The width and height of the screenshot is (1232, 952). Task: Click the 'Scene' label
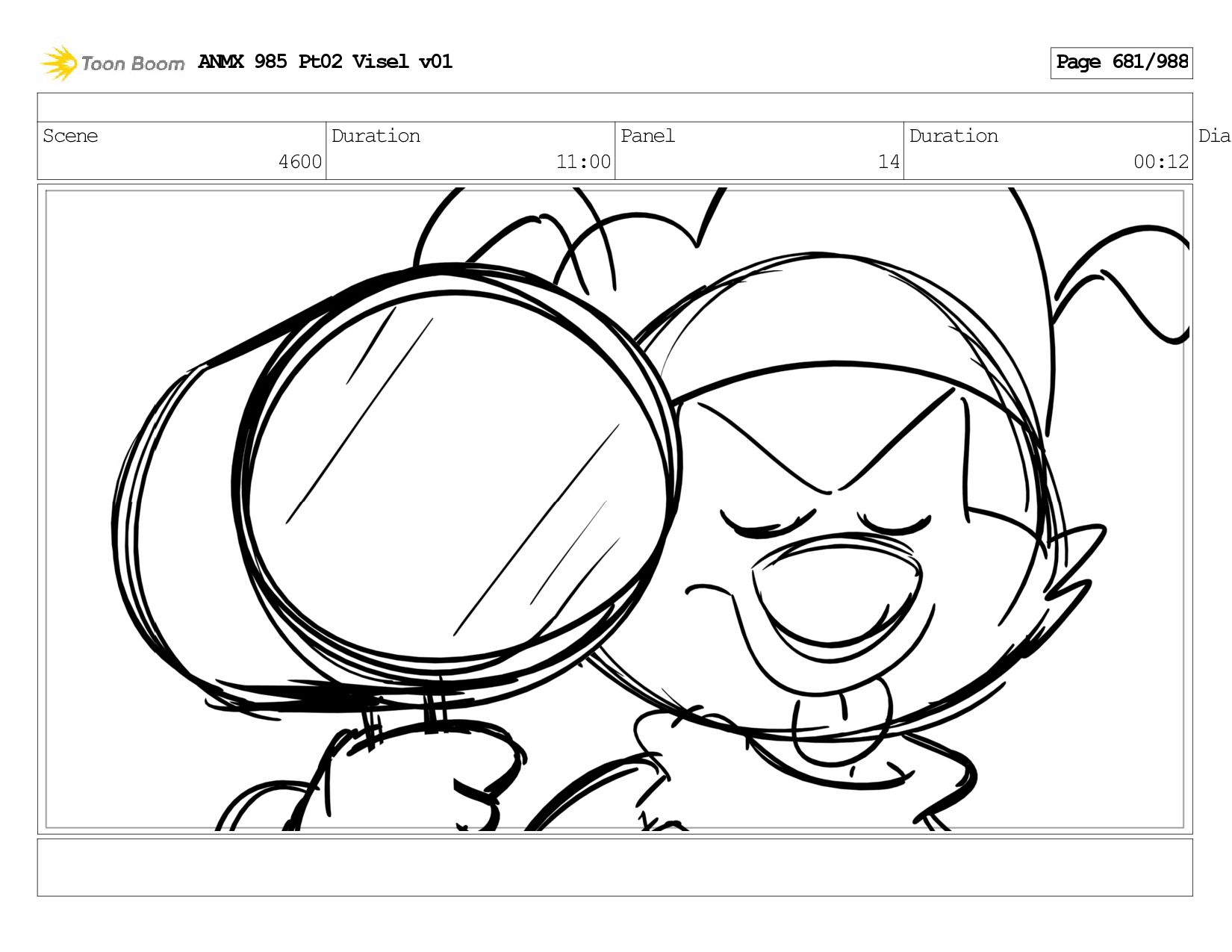(x=70, y=136)
